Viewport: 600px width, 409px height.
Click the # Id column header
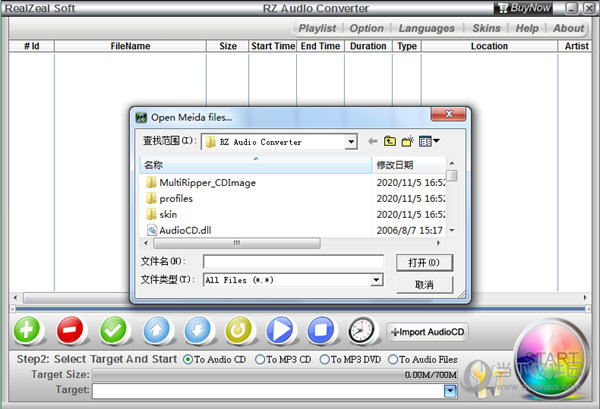click(x=32, y=46)
